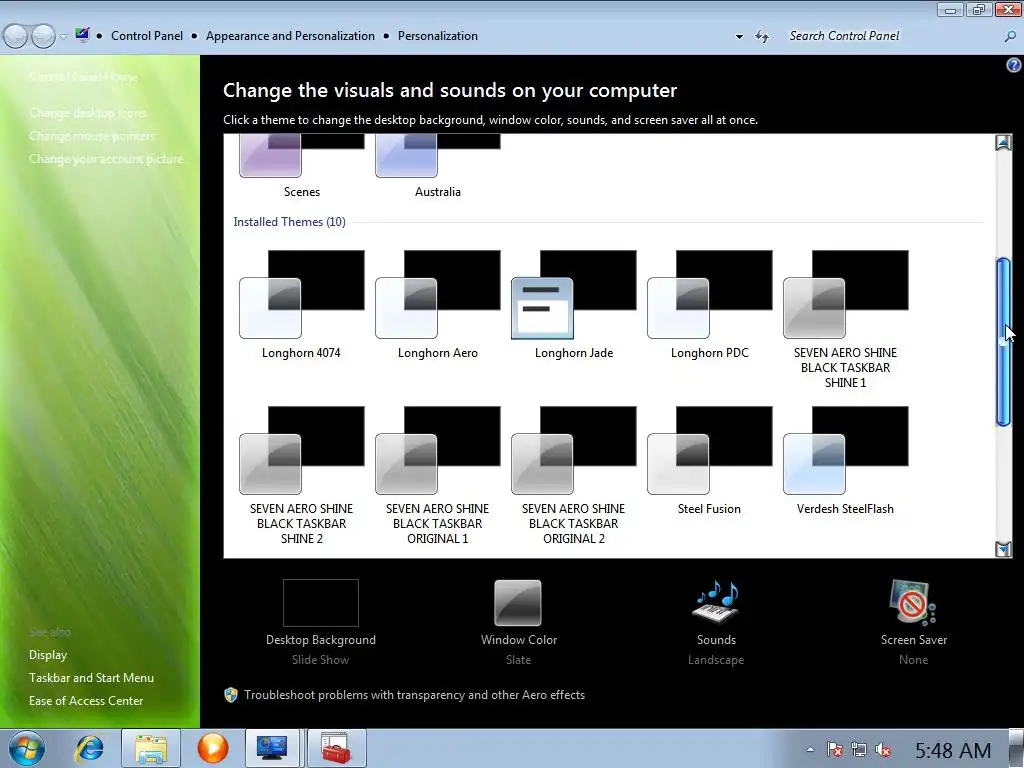Click the Personalization monitor taskbar icon
Image resolution: width=1024 pixels, height=768 pixels.
click(272, 748)
